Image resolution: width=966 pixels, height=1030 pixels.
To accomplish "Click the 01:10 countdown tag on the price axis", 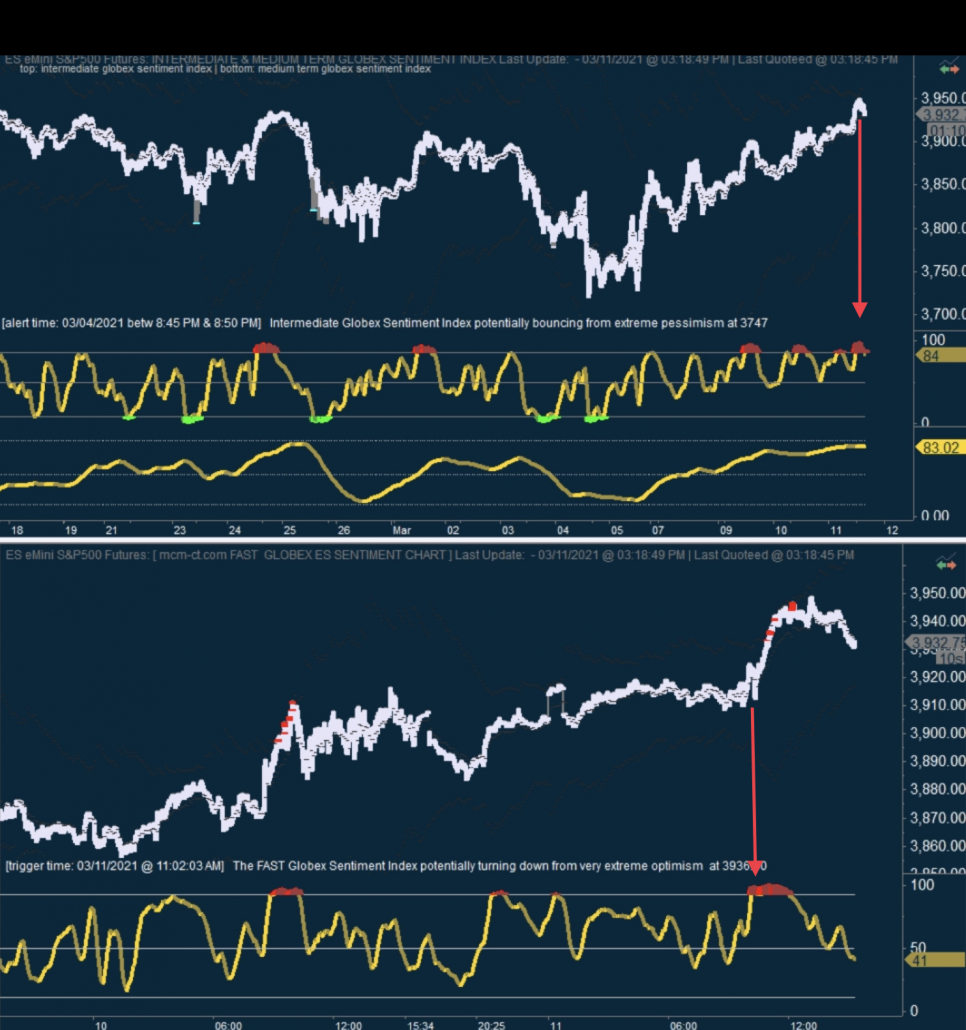I will coord(947,131).
